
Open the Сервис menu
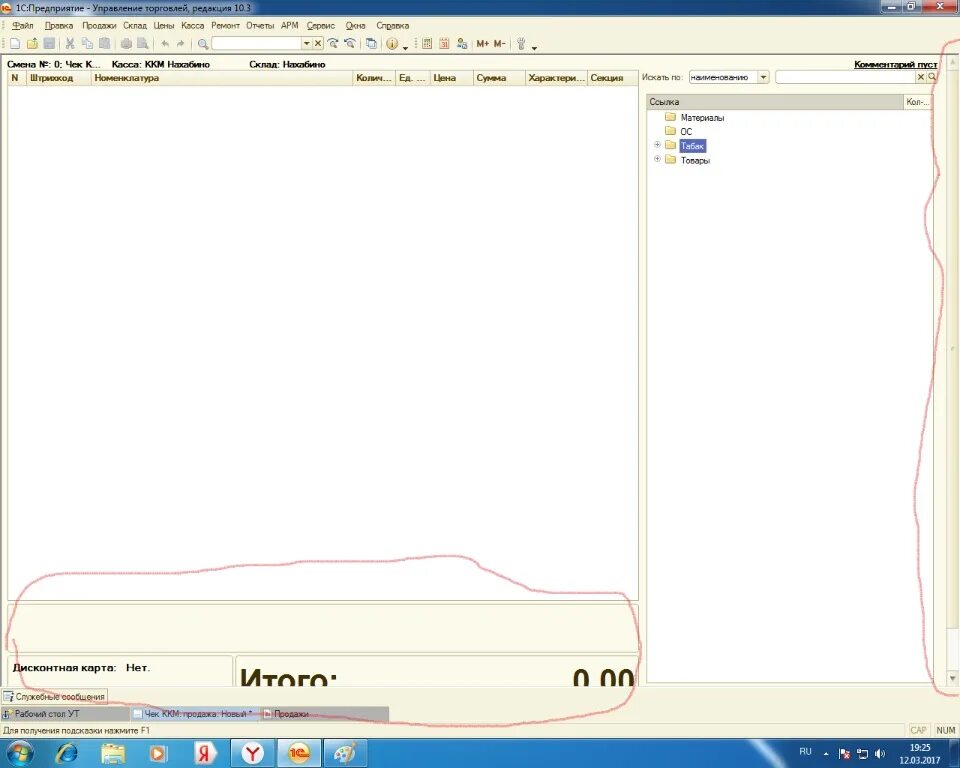[x=321, y=26]
